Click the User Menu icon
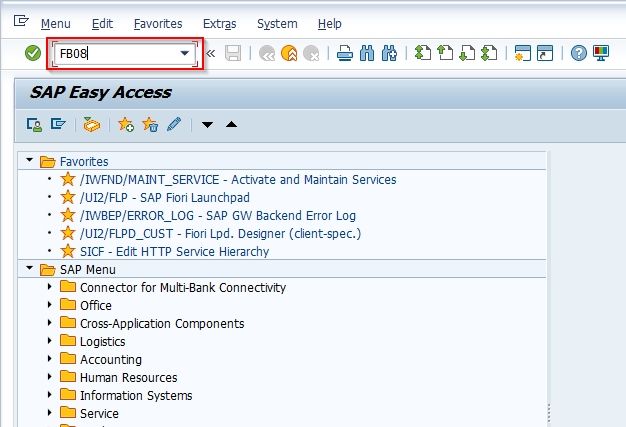The image size is (626, 427). point(34,125)
